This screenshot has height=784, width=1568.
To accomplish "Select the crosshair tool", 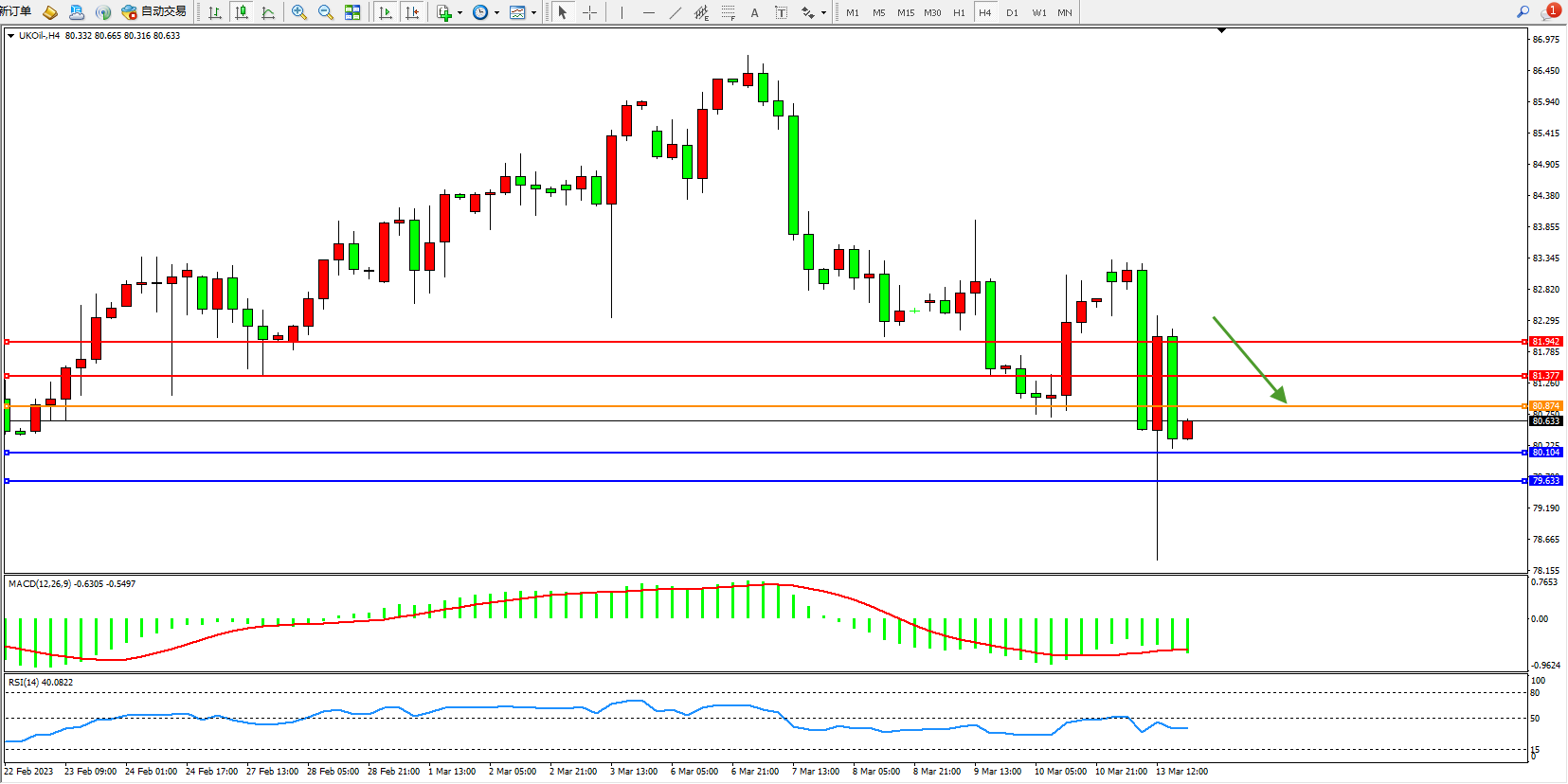I will click(x=589, y=12).
